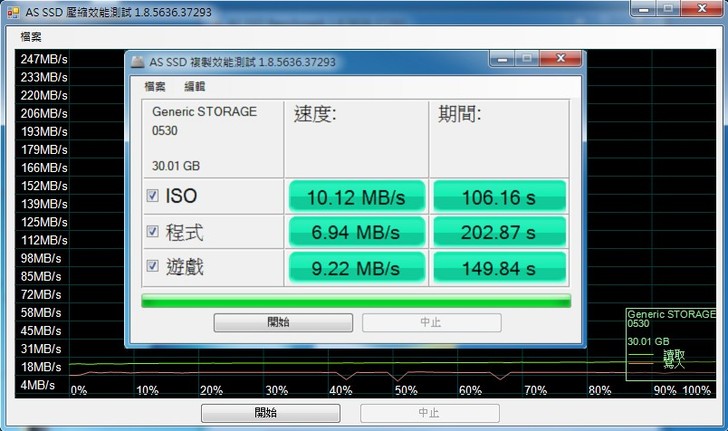Close the copy benchmark window
Viewport: 728px width, 431px height.
[561, 59]
